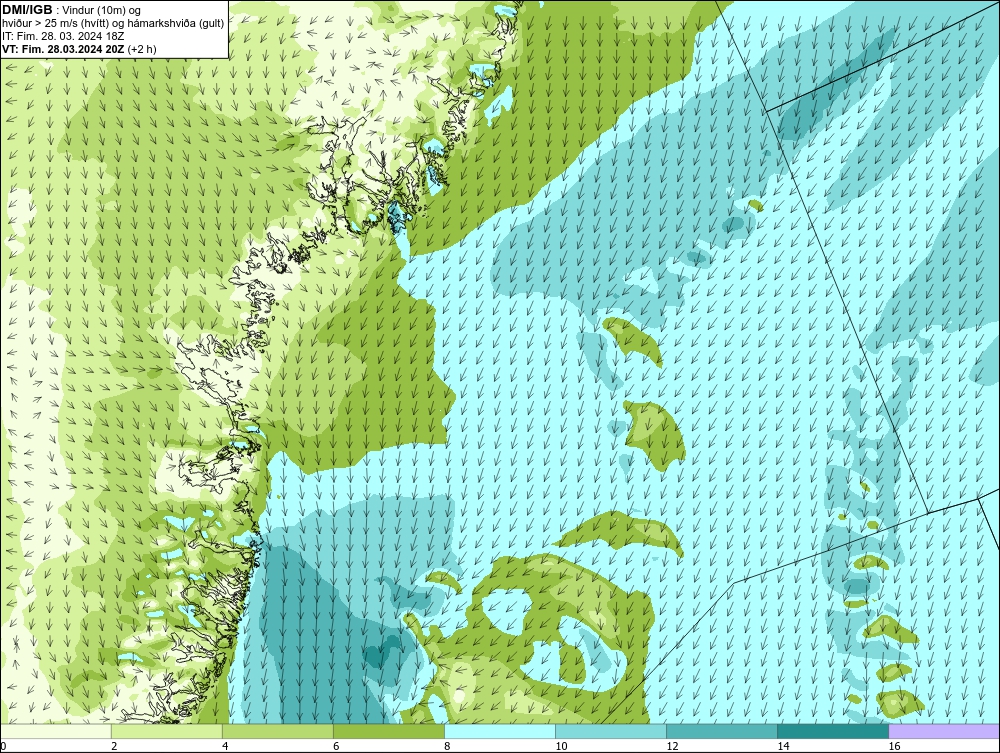The width and height of the screenshot is (1000, 753).
Task: Click the 4–6 m/s green legend swatch
Action: (277, 731)
